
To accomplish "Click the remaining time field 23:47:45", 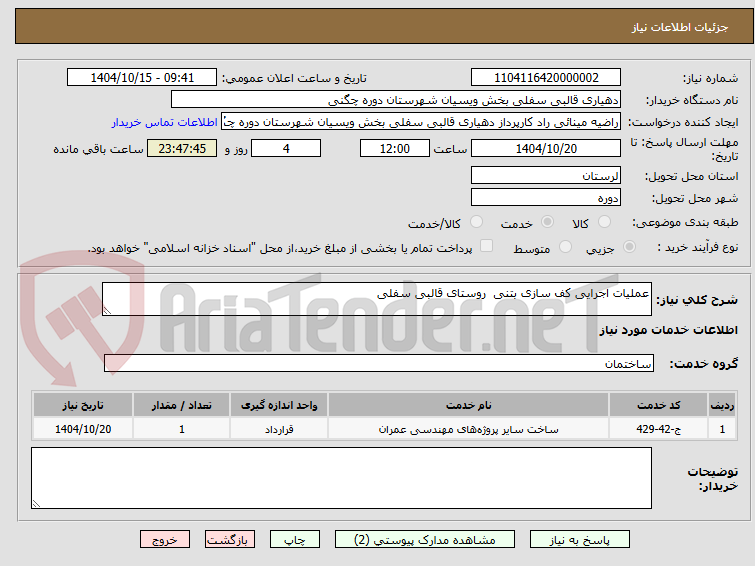I will 182,148.
